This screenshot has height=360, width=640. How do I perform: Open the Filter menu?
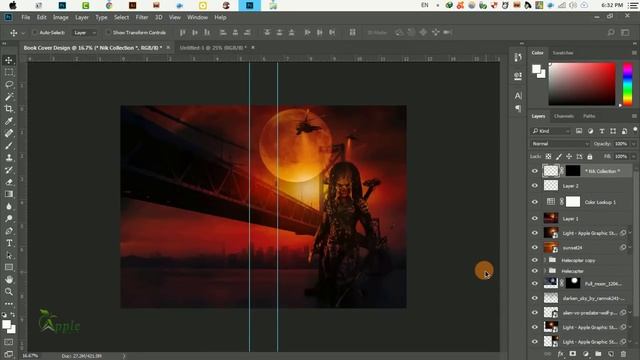142,17
